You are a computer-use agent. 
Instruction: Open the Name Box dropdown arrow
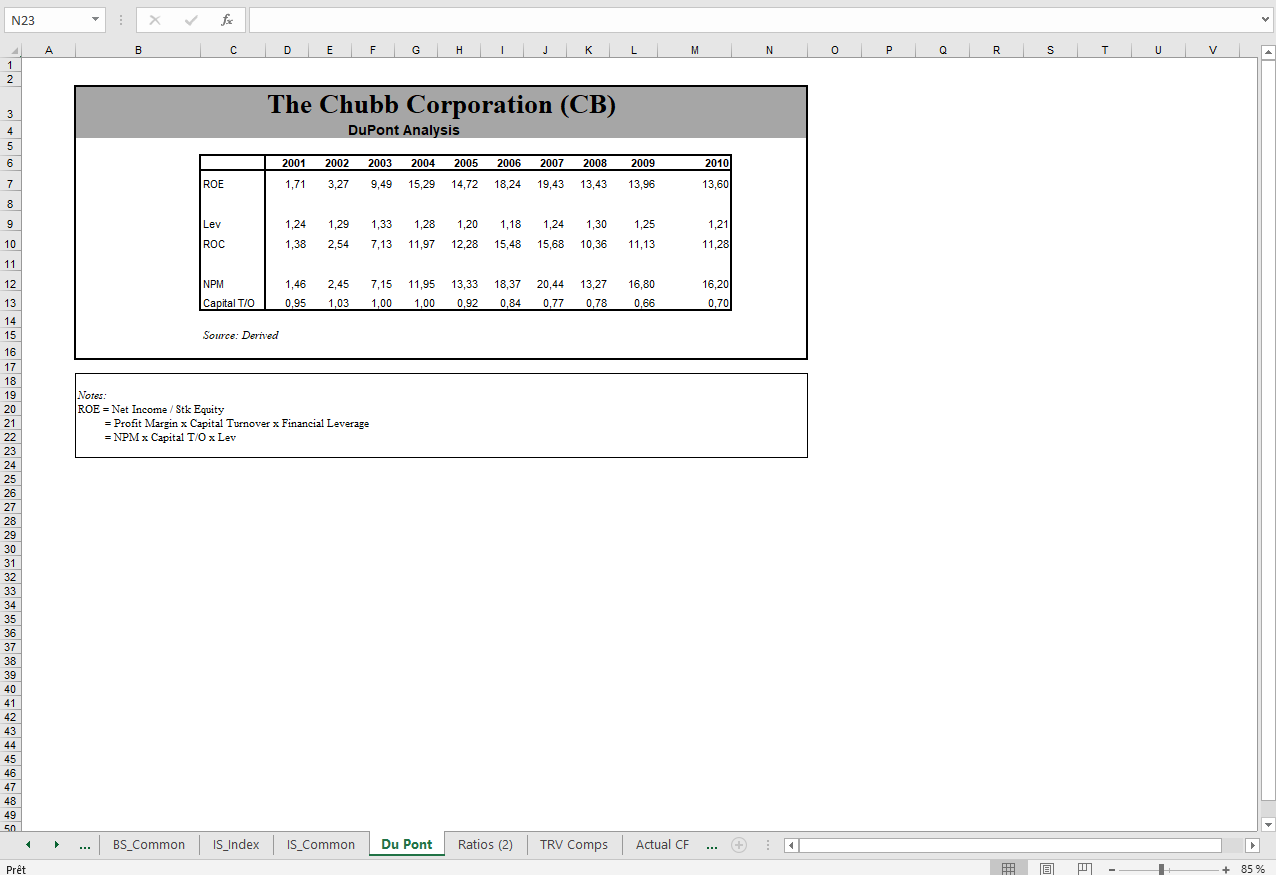[95, 20]
